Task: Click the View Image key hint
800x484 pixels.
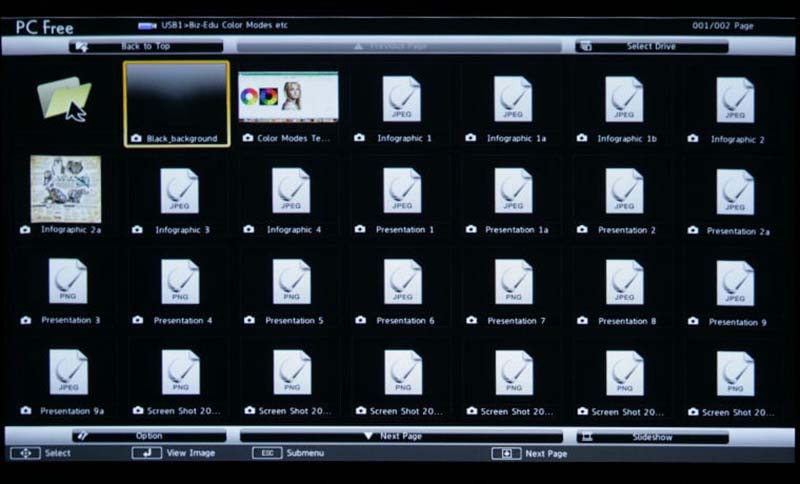Action: [x=173, y=453]
